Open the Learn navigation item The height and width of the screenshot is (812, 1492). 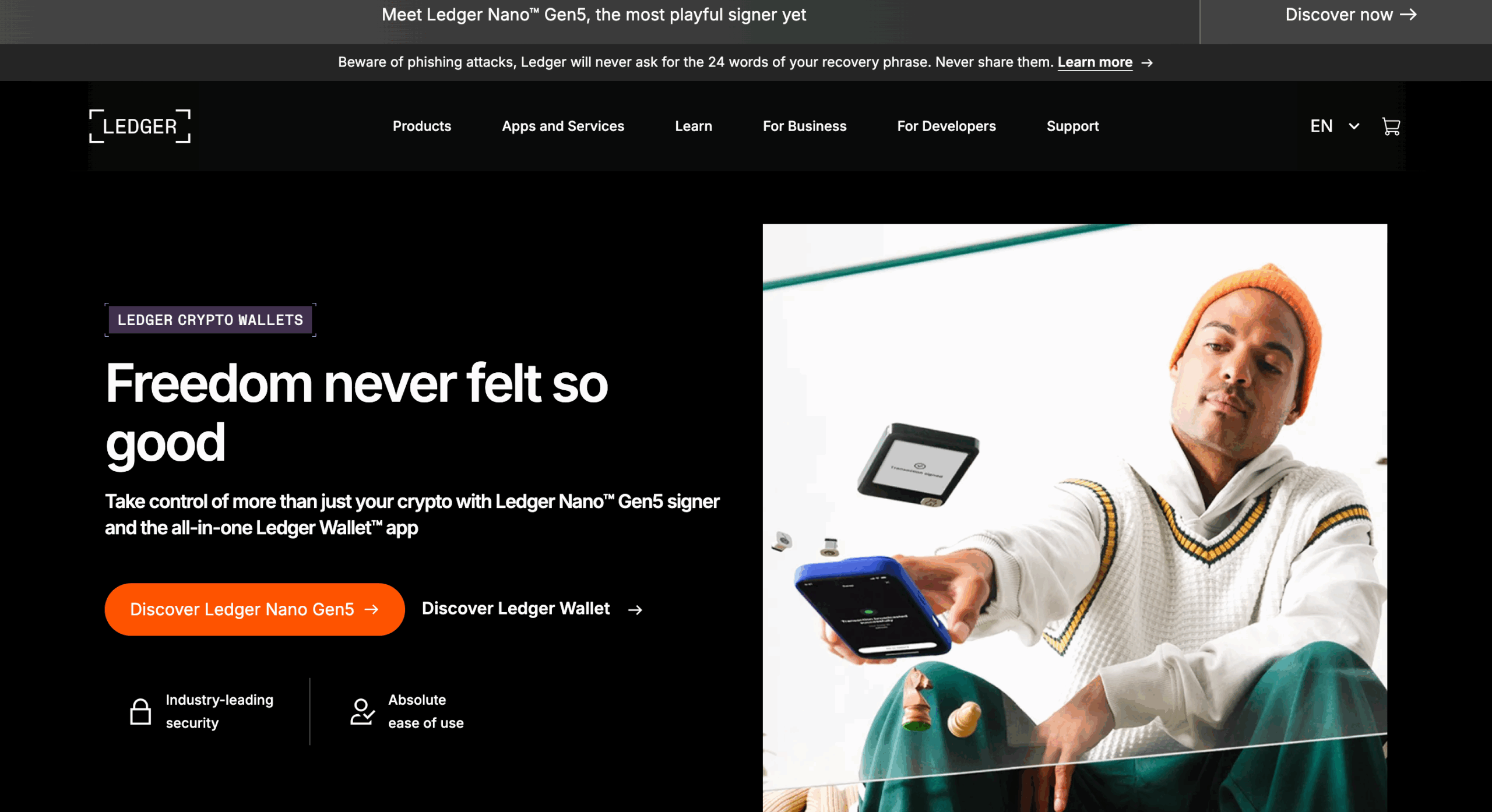[x=694, y=126]
